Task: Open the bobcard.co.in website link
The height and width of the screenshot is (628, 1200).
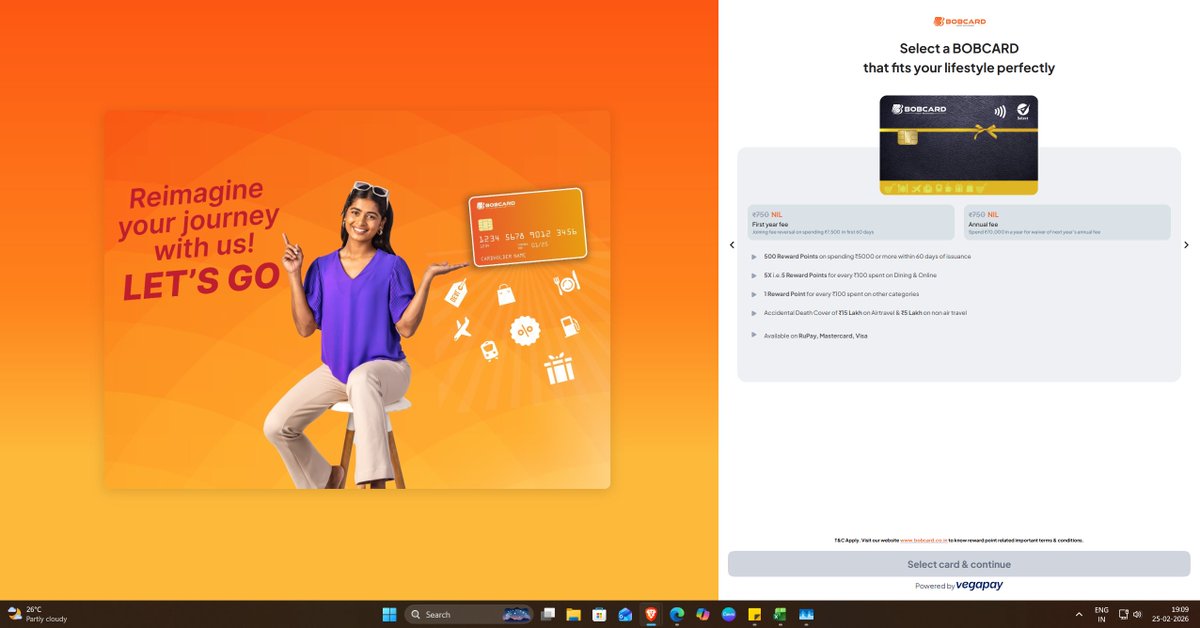Action: coord(924,540)
